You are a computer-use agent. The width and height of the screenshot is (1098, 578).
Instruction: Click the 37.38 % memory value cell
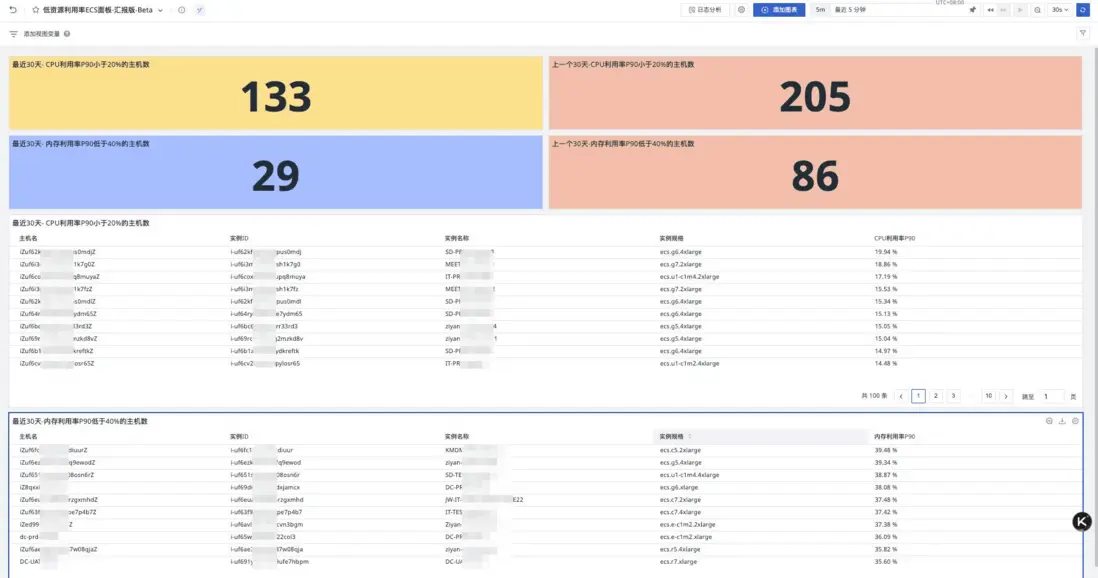point(886,525)
